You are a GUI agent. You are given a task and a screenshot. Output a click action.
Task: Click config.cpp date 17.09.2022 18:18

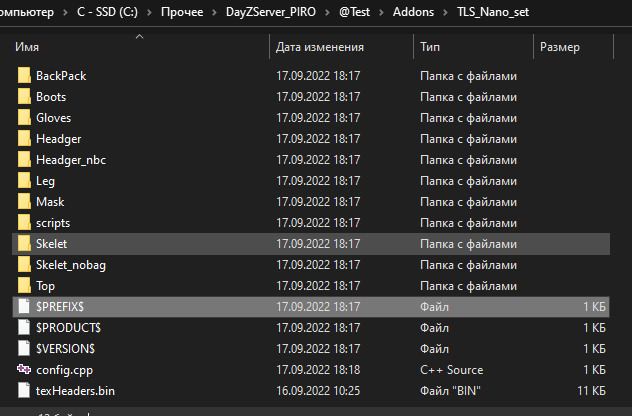click(318, 370)
